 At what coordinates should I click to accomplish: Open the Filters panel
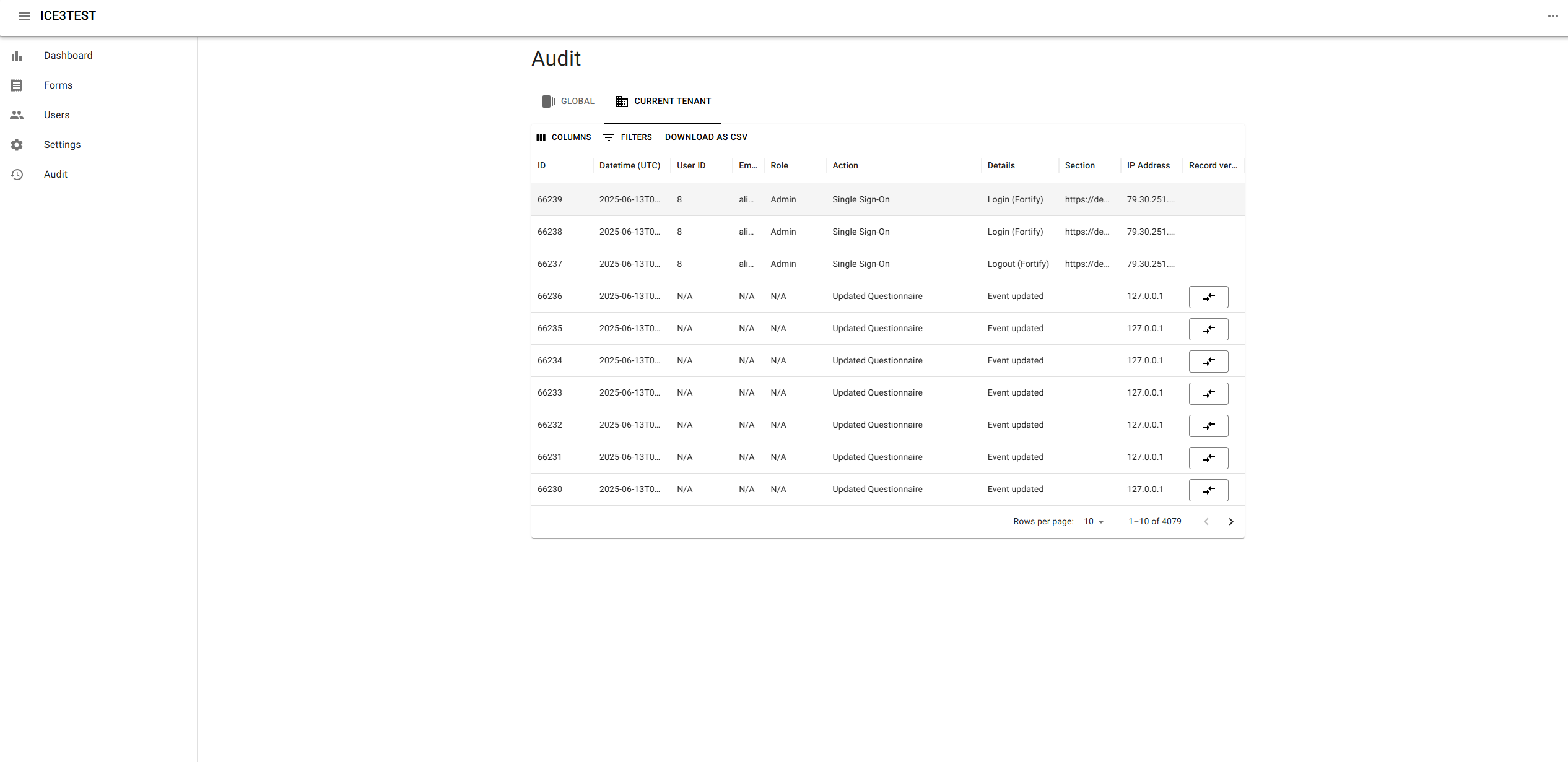[627, 137]
